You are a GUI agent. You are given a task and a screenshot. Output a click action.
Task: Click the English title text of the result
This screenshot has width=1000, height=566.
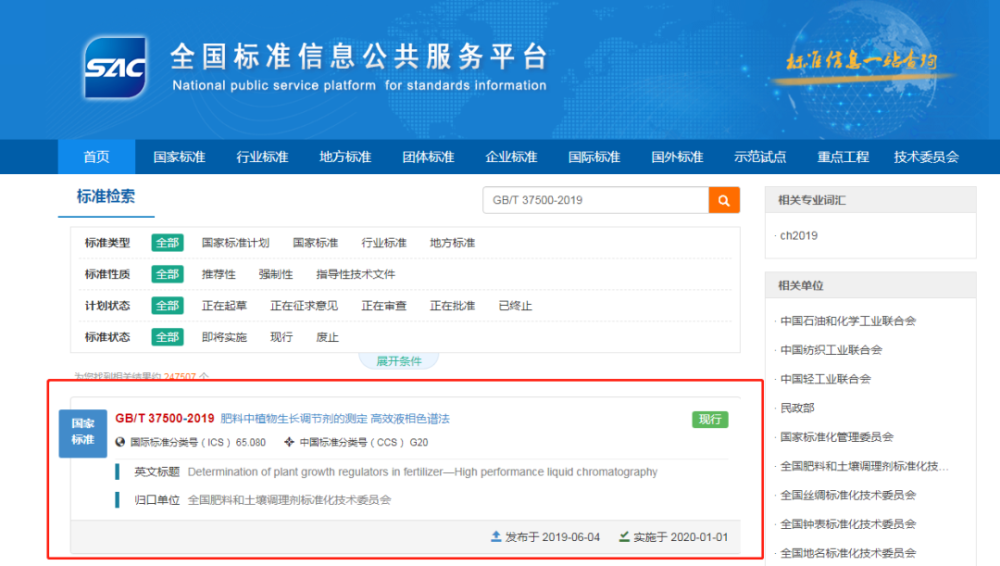click(422, 472)
